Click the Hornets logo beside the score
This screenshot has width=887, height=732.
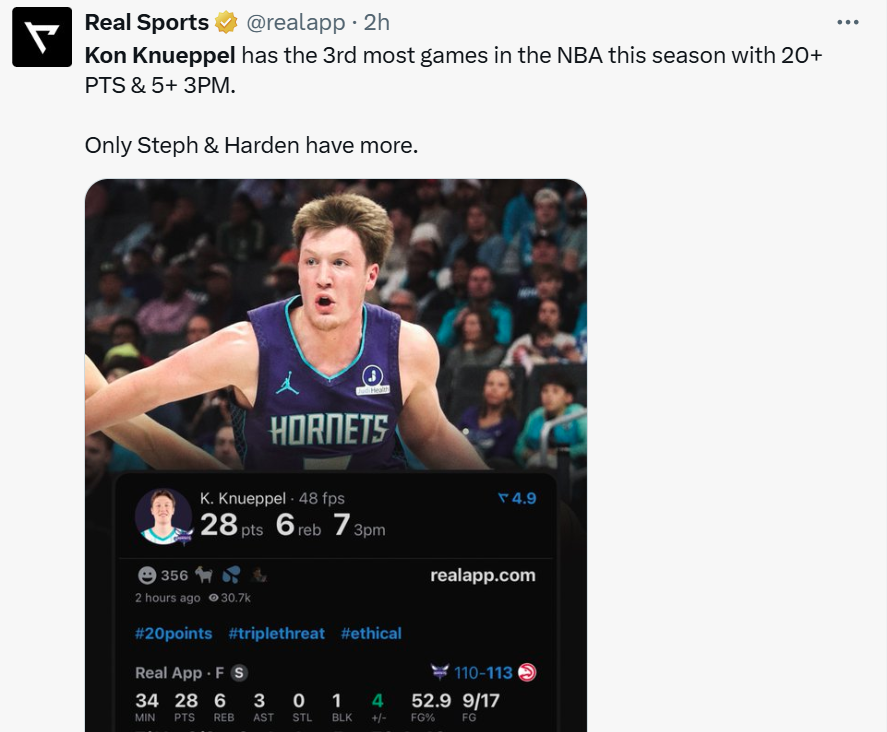click(x=439, y=673)
